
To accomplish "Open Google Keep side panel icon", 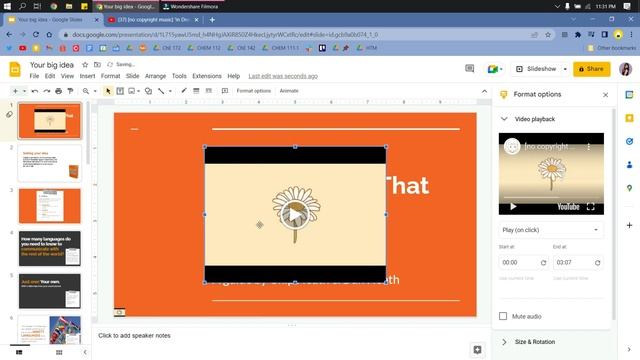I will click(629, 118).
